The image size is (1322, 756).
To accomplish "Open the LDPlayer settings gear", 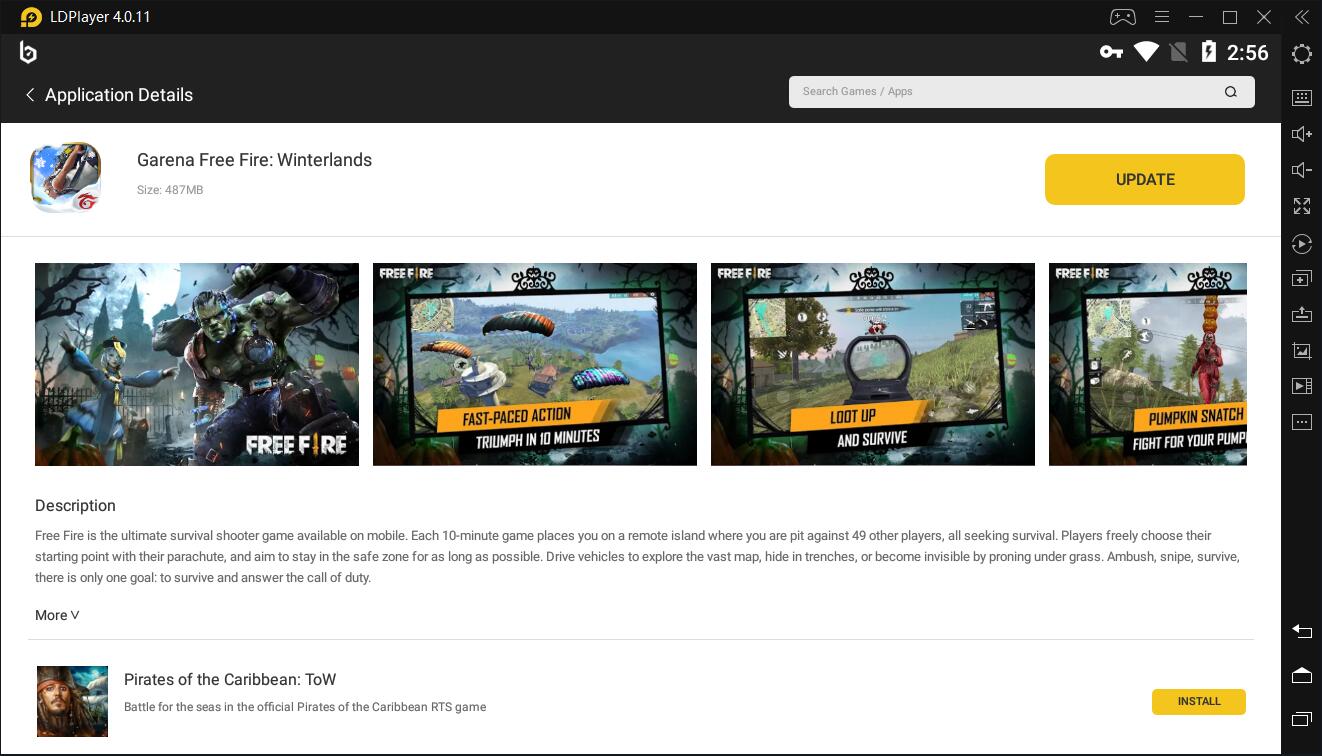I will pos(1301,55).
